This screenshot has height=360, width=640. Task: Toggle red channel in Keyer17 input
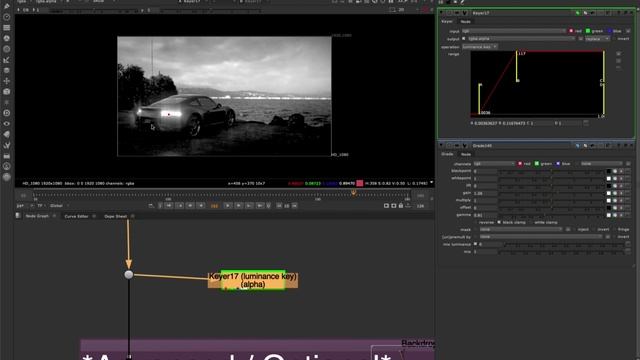tap(571, 31)
